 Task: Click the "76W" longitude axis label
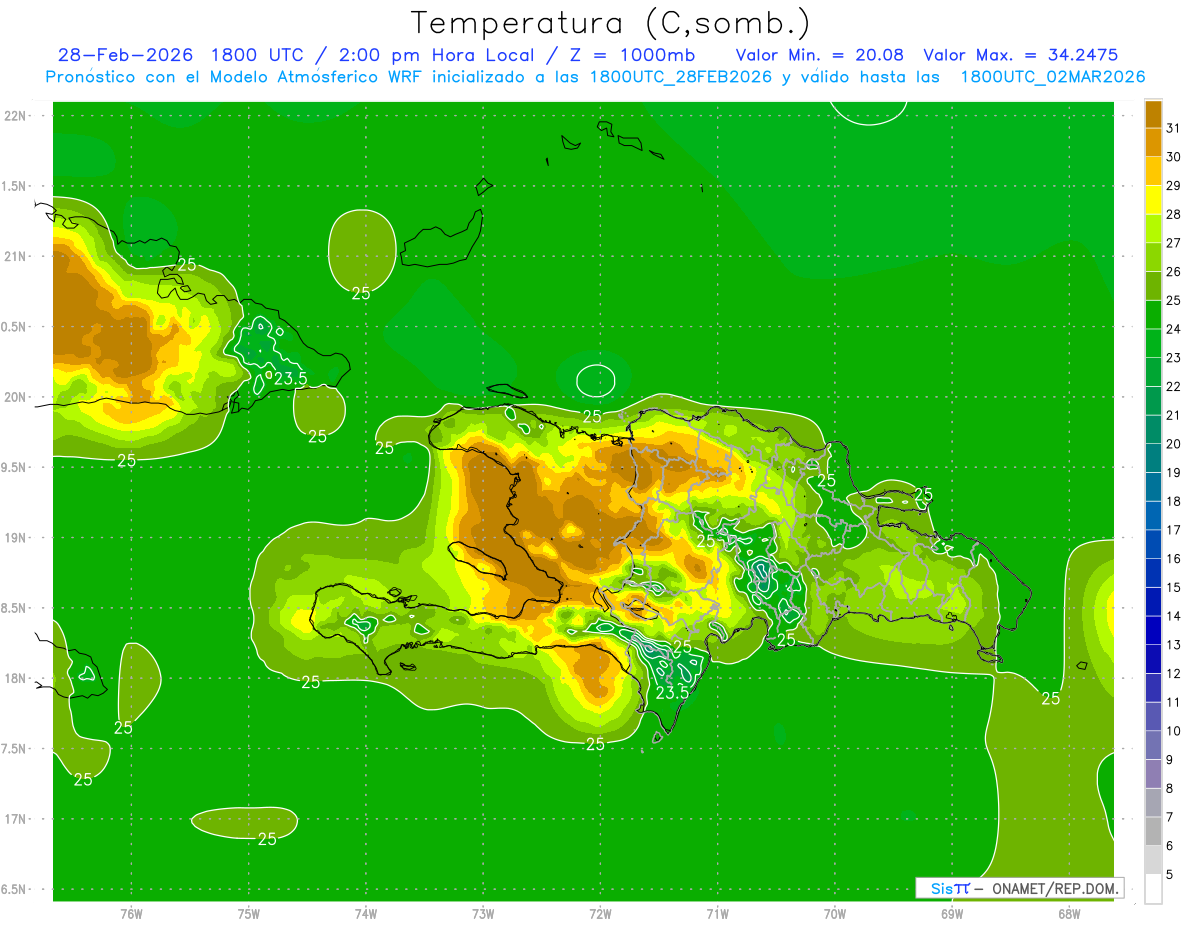pyautogui.click(x=131, y=913)
